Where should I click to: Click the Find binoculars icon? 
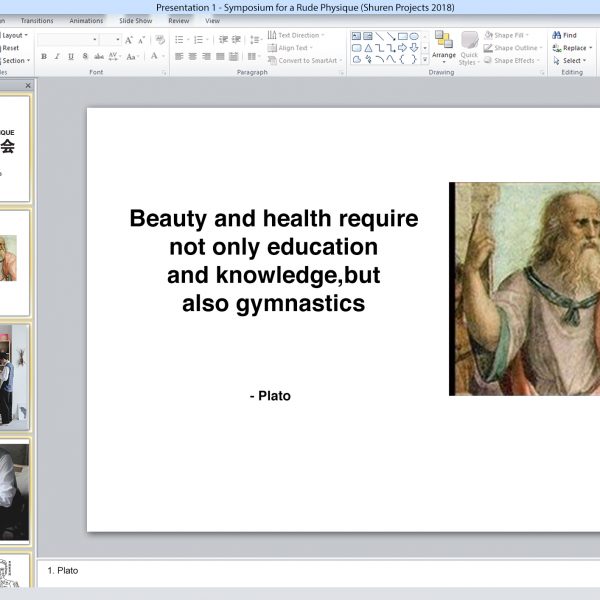556,35
